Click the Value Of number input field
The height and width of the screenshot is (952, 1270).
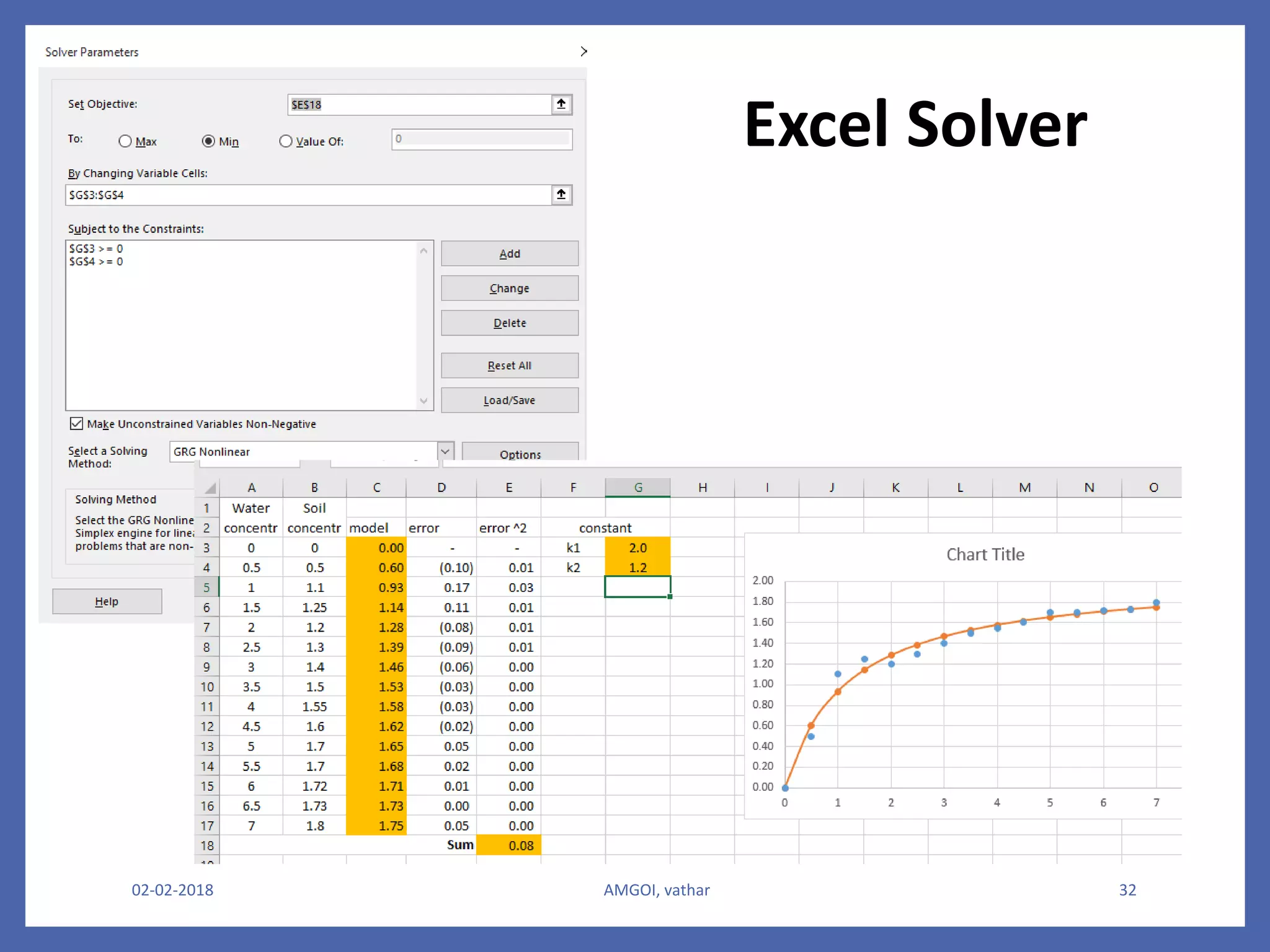tap(482, 139)
